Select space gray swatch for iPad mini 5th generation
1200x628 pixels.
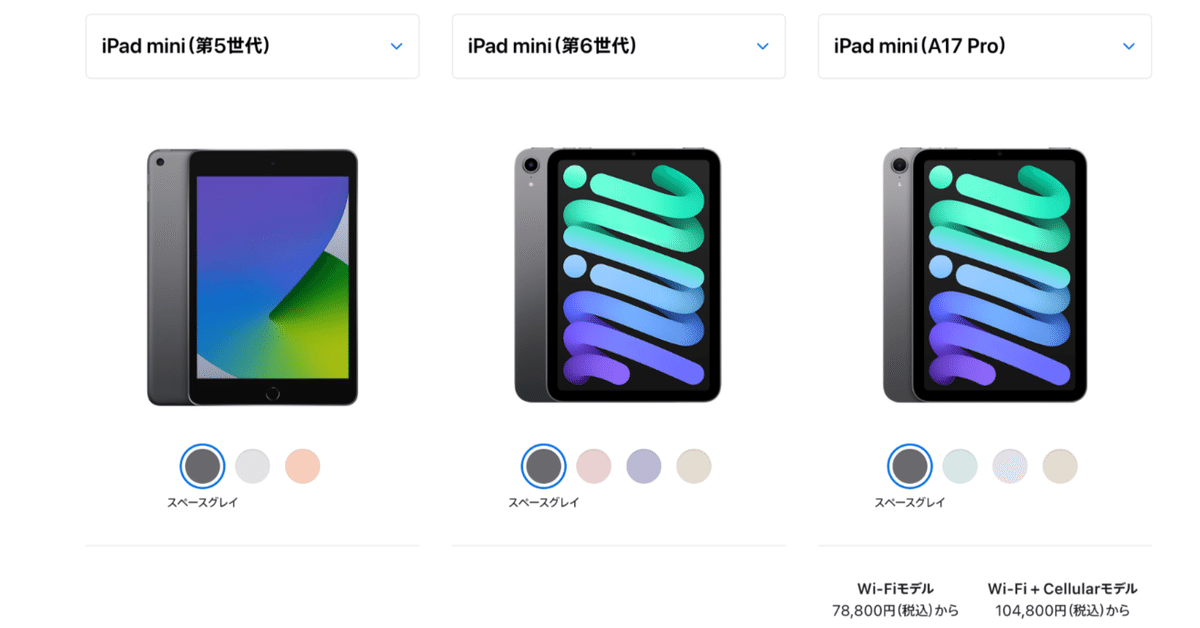(202, 466)
